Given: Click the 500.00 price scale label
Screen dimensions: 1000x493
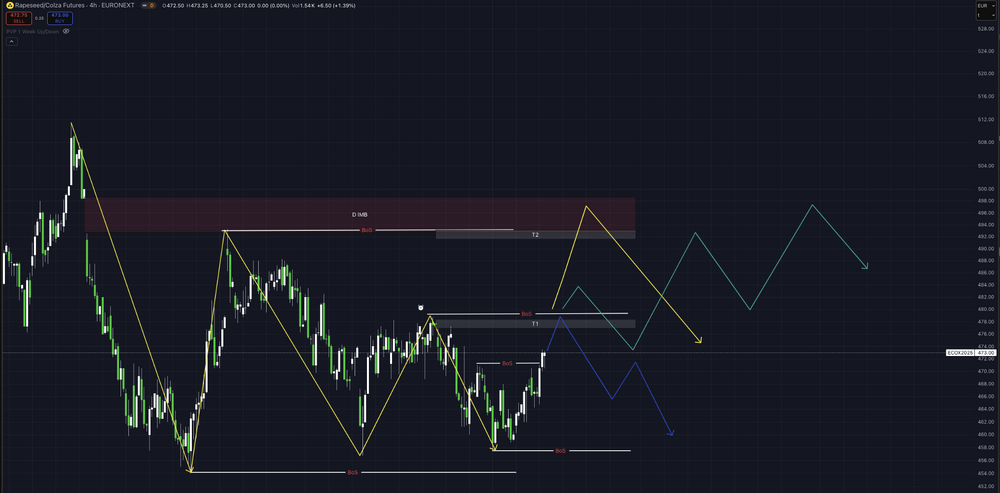Looking at the screenshot, I should click(x=986, y=189).
